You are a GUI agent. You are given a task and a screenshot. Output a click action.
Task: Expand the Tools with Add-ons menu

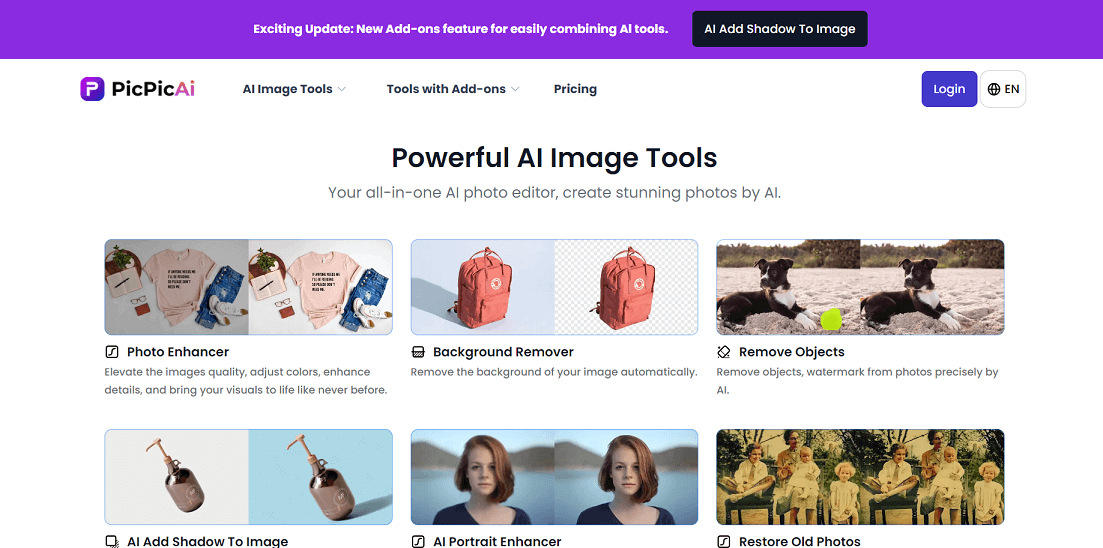[453, 89]
